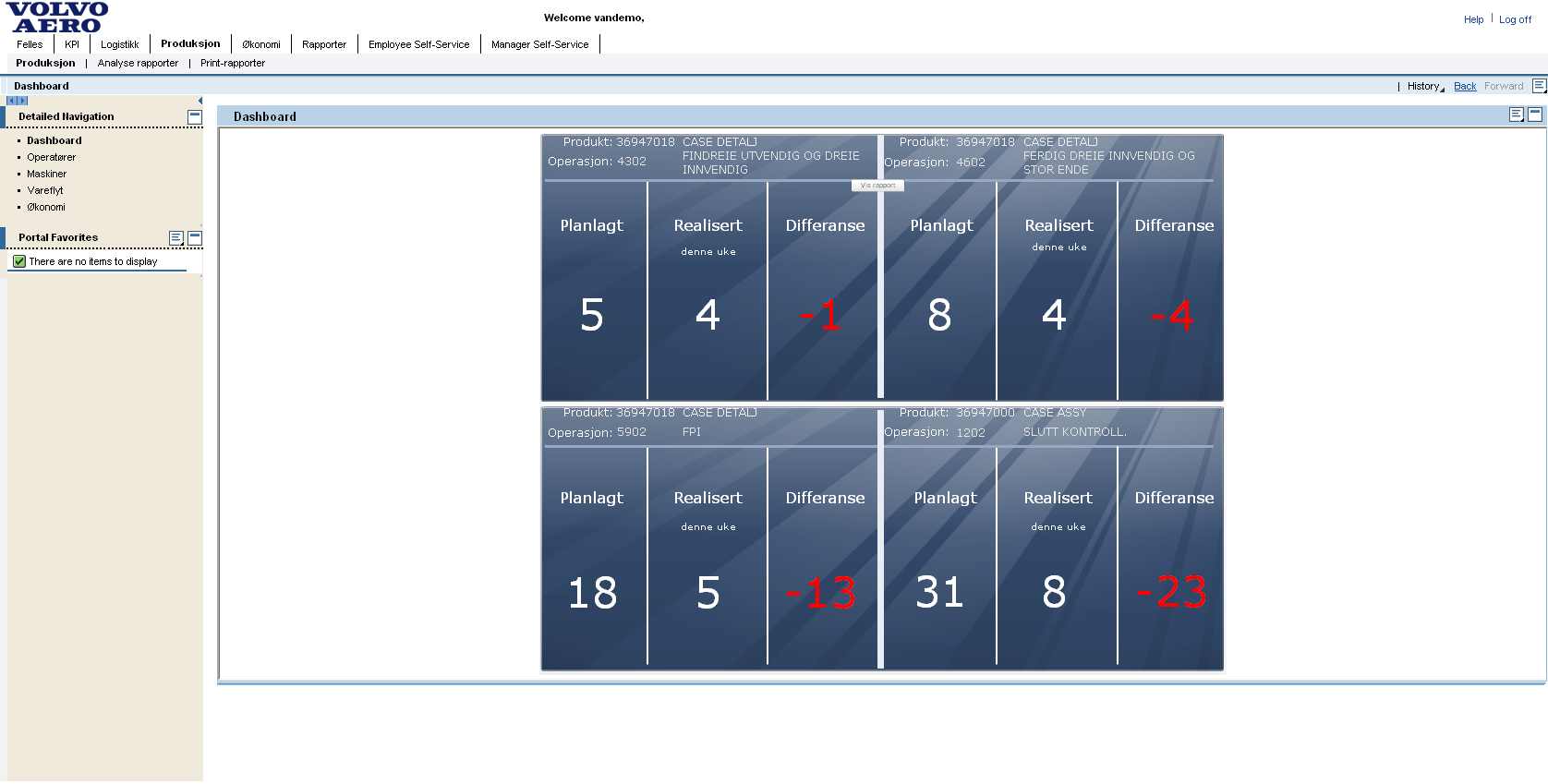Click the Operasjon: 1202 header text
1548x784 pixels.
click(935, 432)
